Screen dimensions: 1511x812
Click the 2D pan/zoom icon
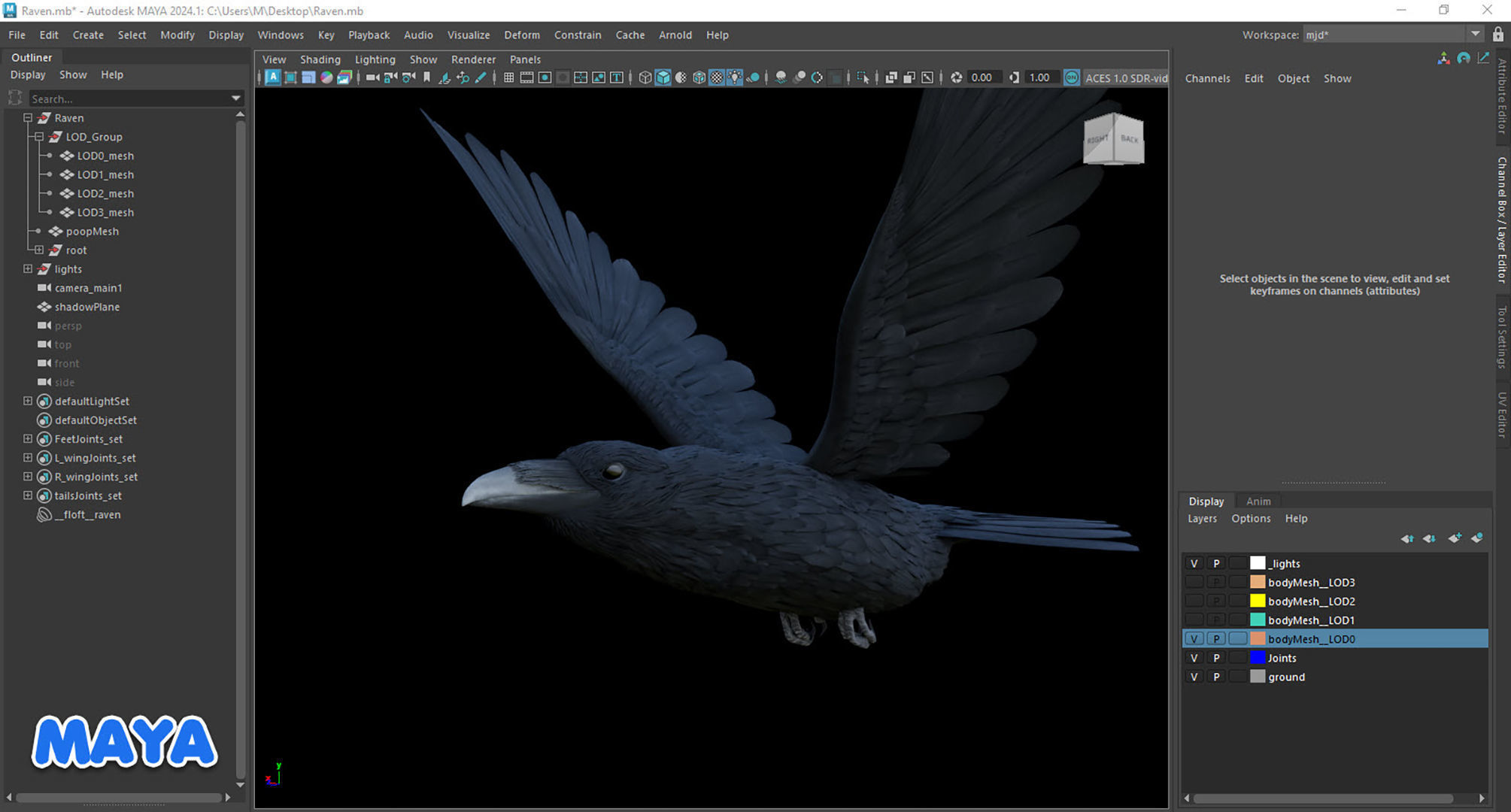tap(463, 77)
